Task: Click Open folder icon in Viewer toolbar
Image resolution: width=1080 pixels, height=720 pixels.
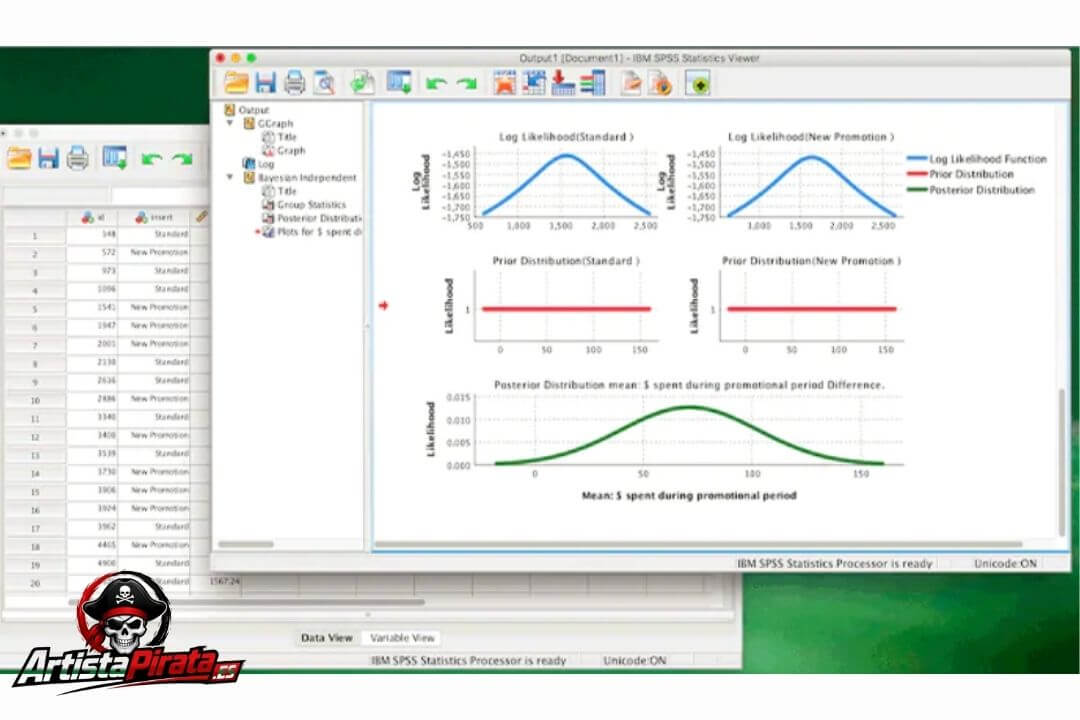Action: (236, 83)
